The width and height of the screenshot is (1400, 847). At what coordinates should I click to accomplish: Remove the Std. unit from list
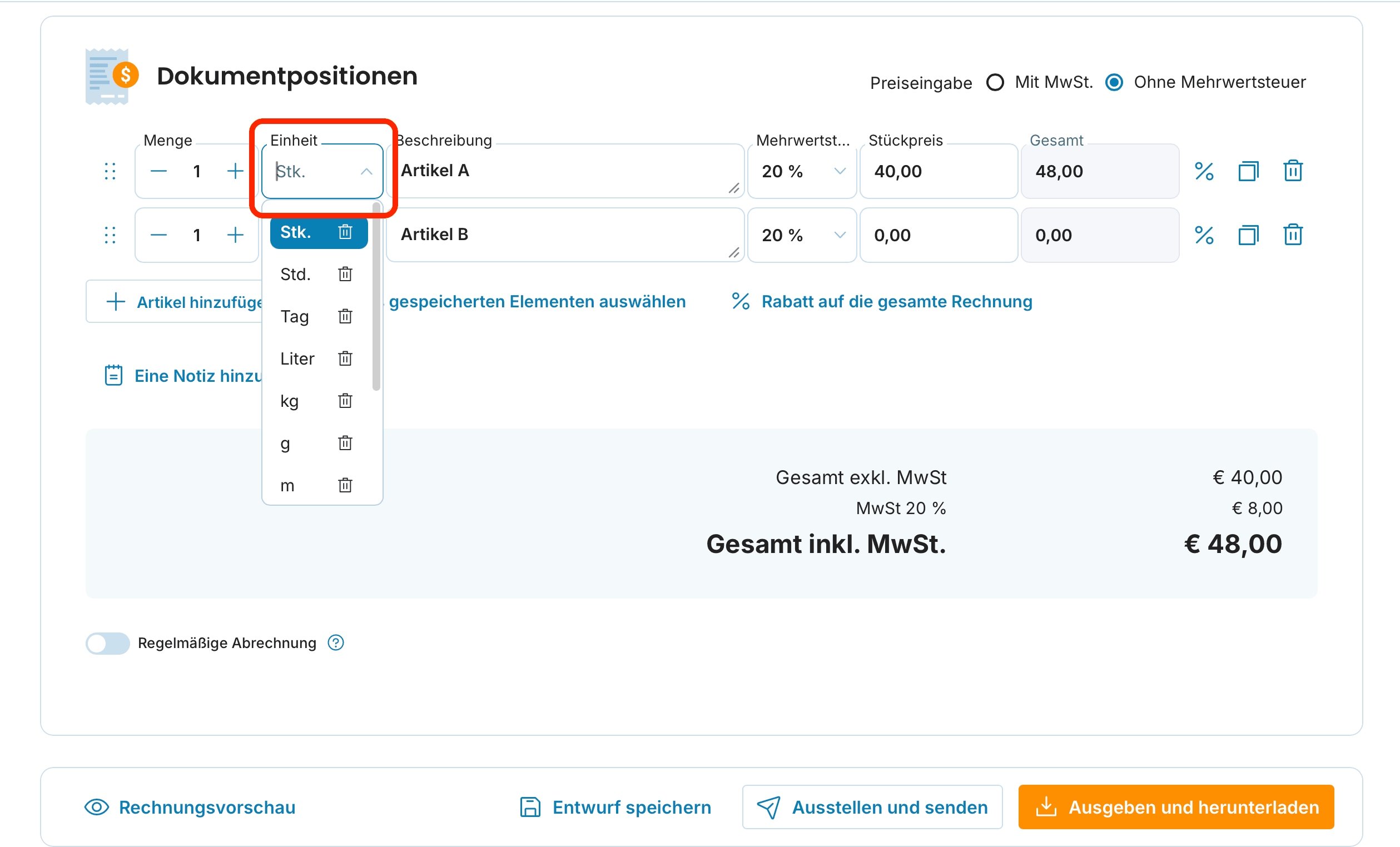point(345,275)
